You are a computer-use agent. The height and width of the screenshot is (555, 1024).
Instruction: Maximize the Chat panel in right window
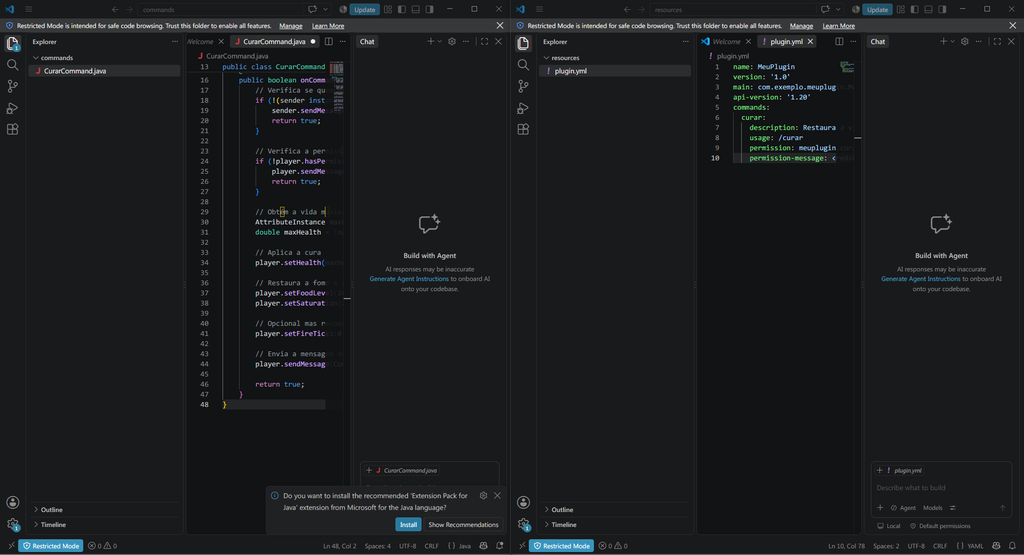click(x=997, y=41)
